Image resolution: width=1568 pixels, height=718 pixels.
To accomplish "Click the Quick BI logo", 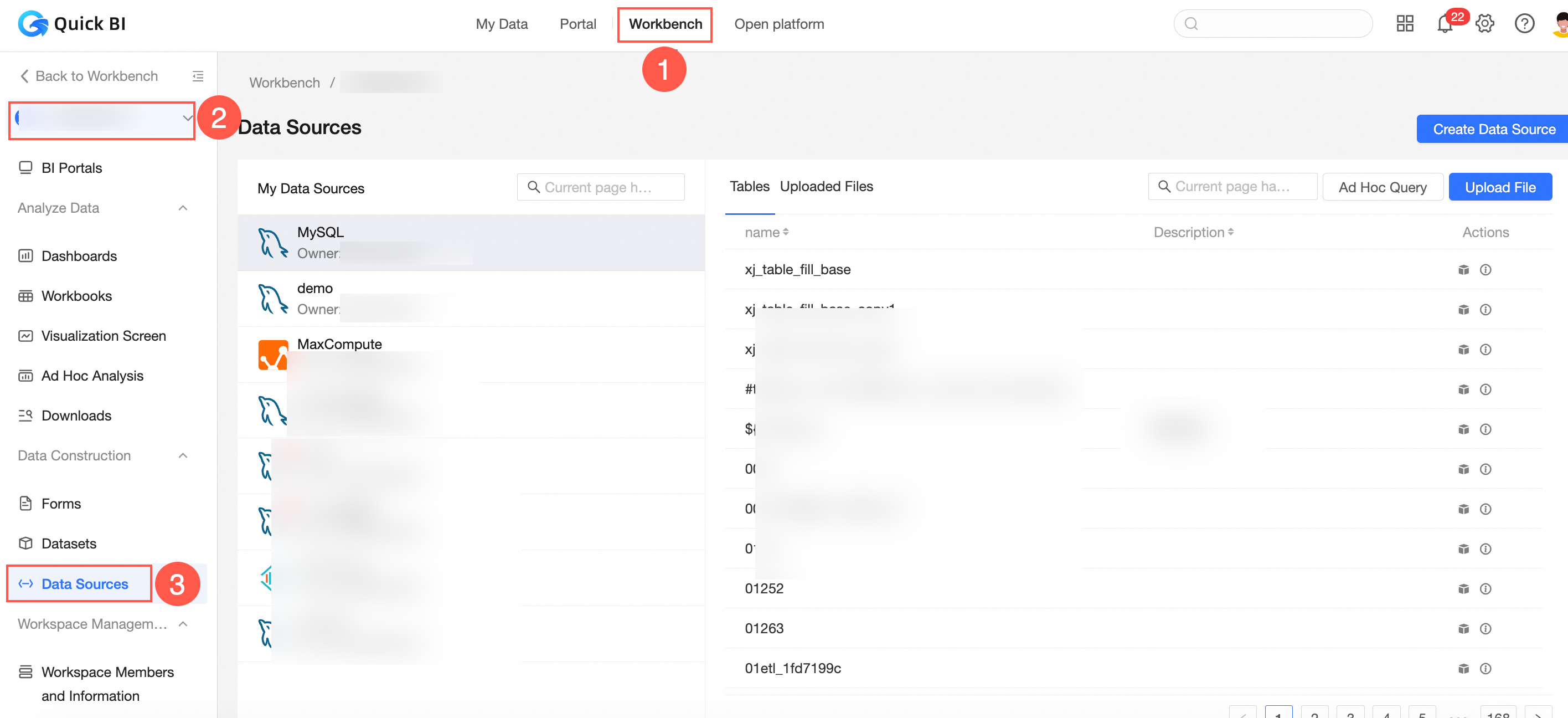I will (72, 24).
